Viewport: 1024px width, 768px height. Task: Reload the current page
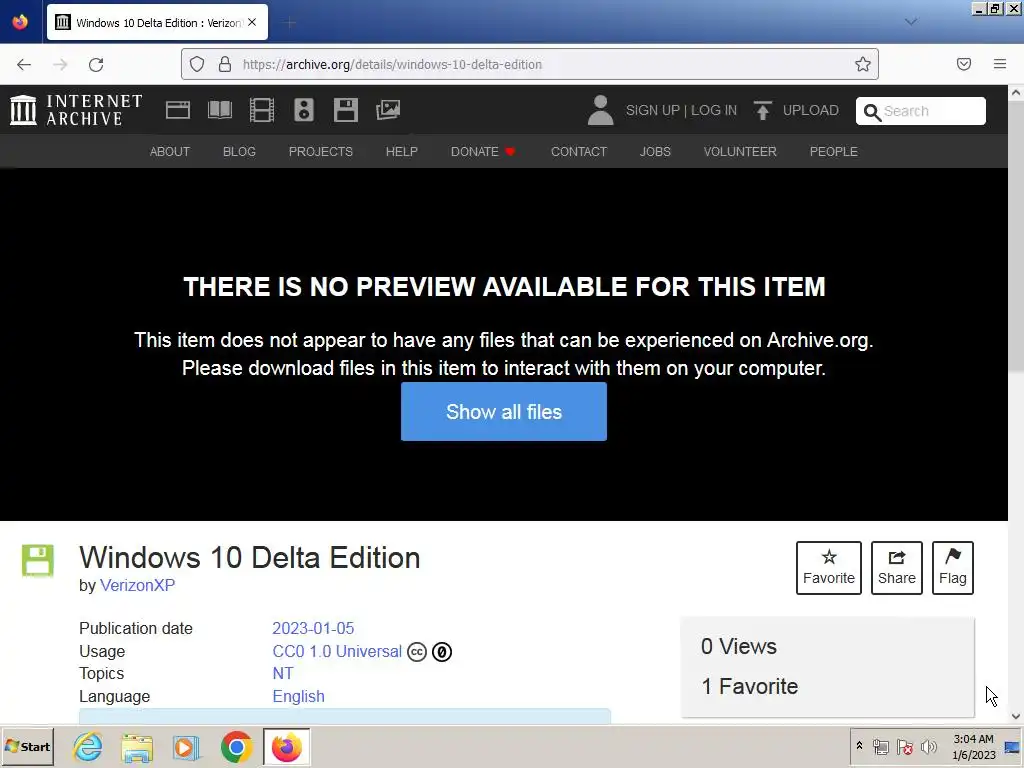point(96,64)
